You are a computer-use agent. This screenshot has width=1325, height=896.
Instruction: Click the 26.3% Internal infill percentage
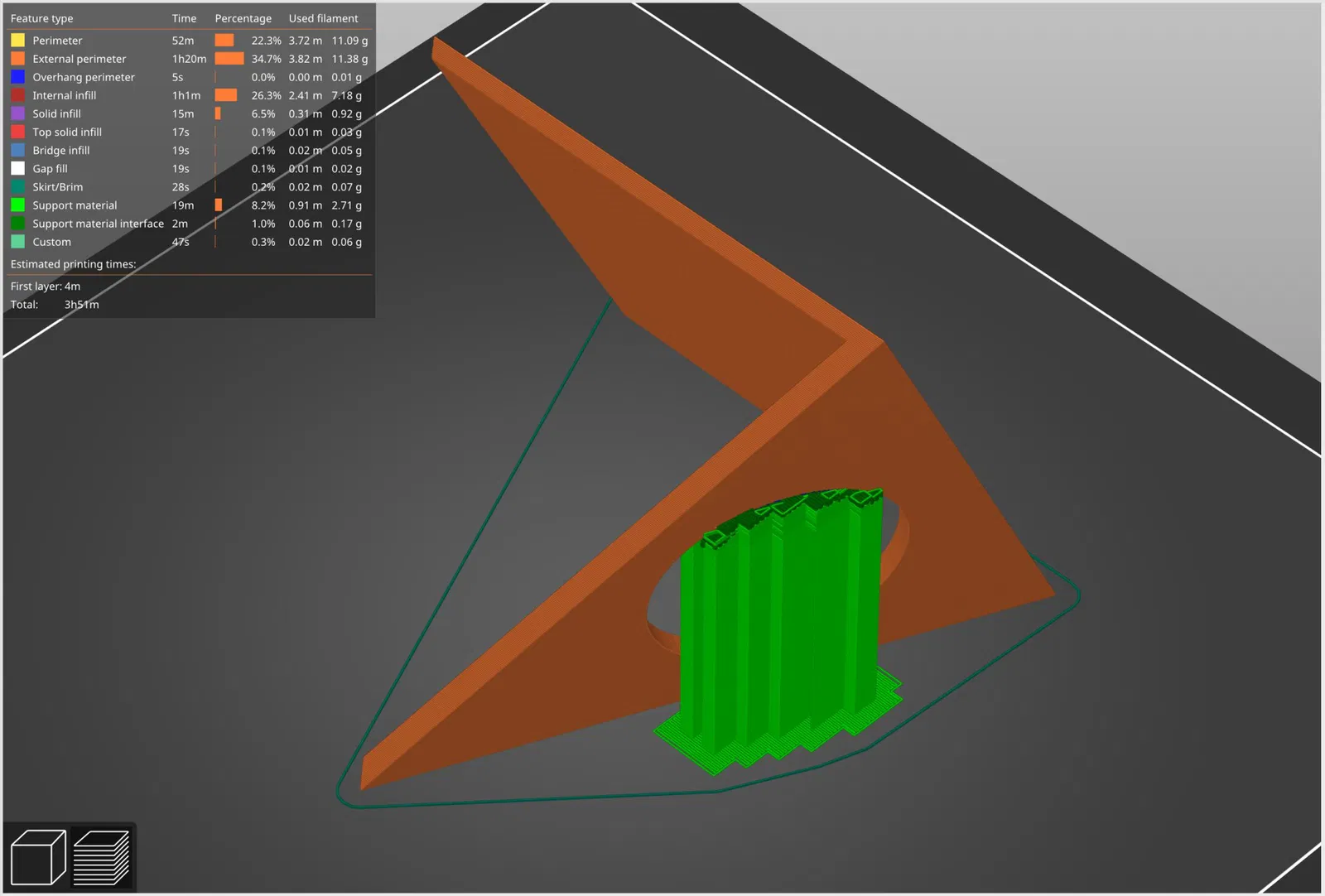point(267,95)
